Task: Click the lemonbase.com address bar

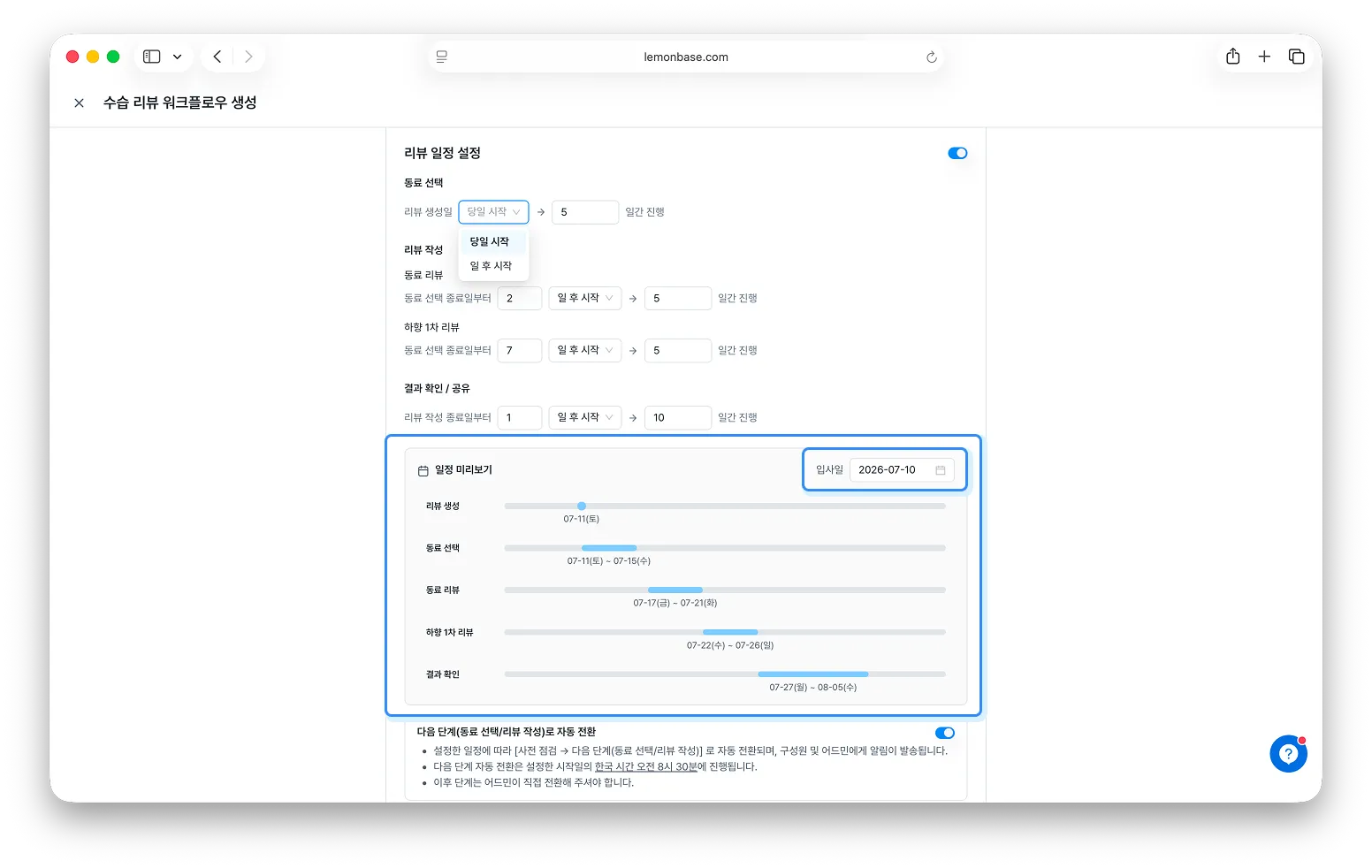Action: [686, 57]
